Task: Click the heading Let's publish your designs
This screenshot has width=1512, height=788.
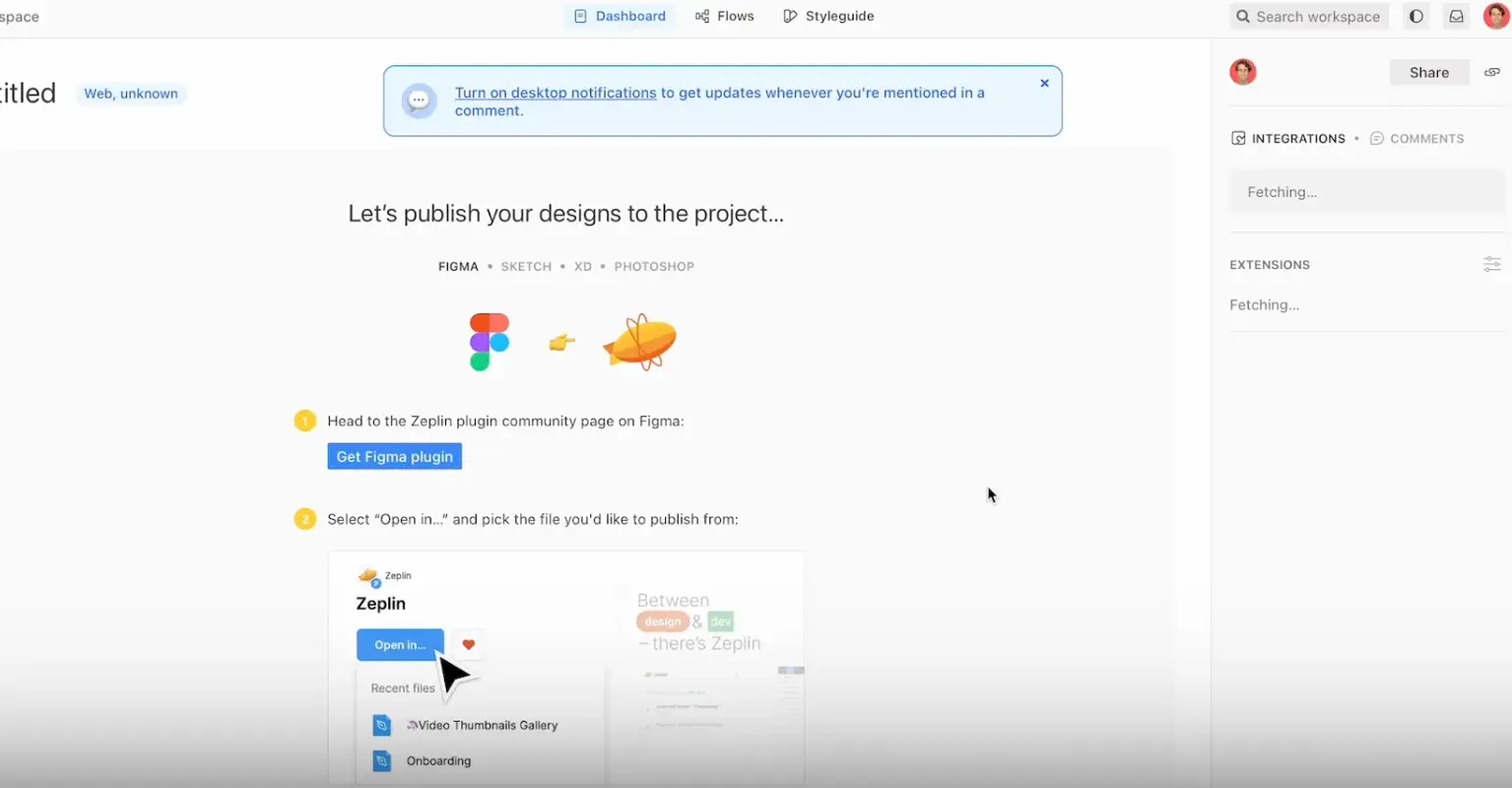Action: point(566,214)
